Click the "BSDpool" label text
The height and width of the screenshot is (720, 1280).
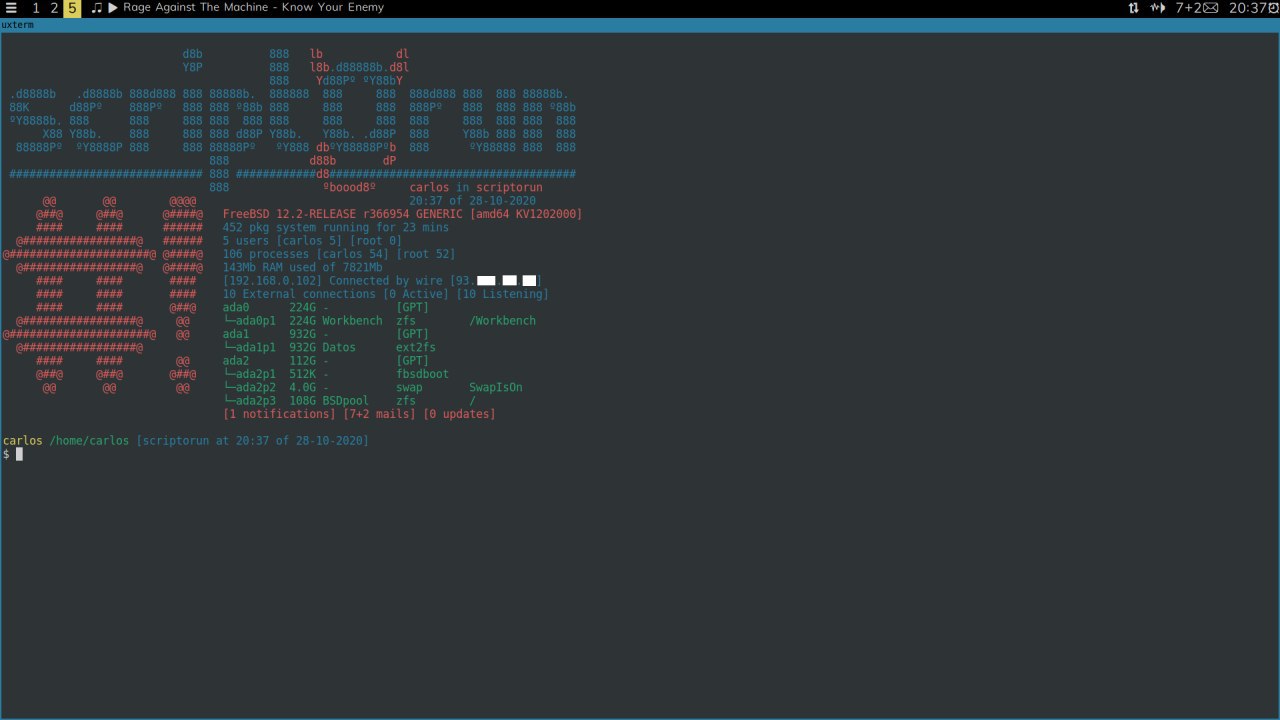346,401
